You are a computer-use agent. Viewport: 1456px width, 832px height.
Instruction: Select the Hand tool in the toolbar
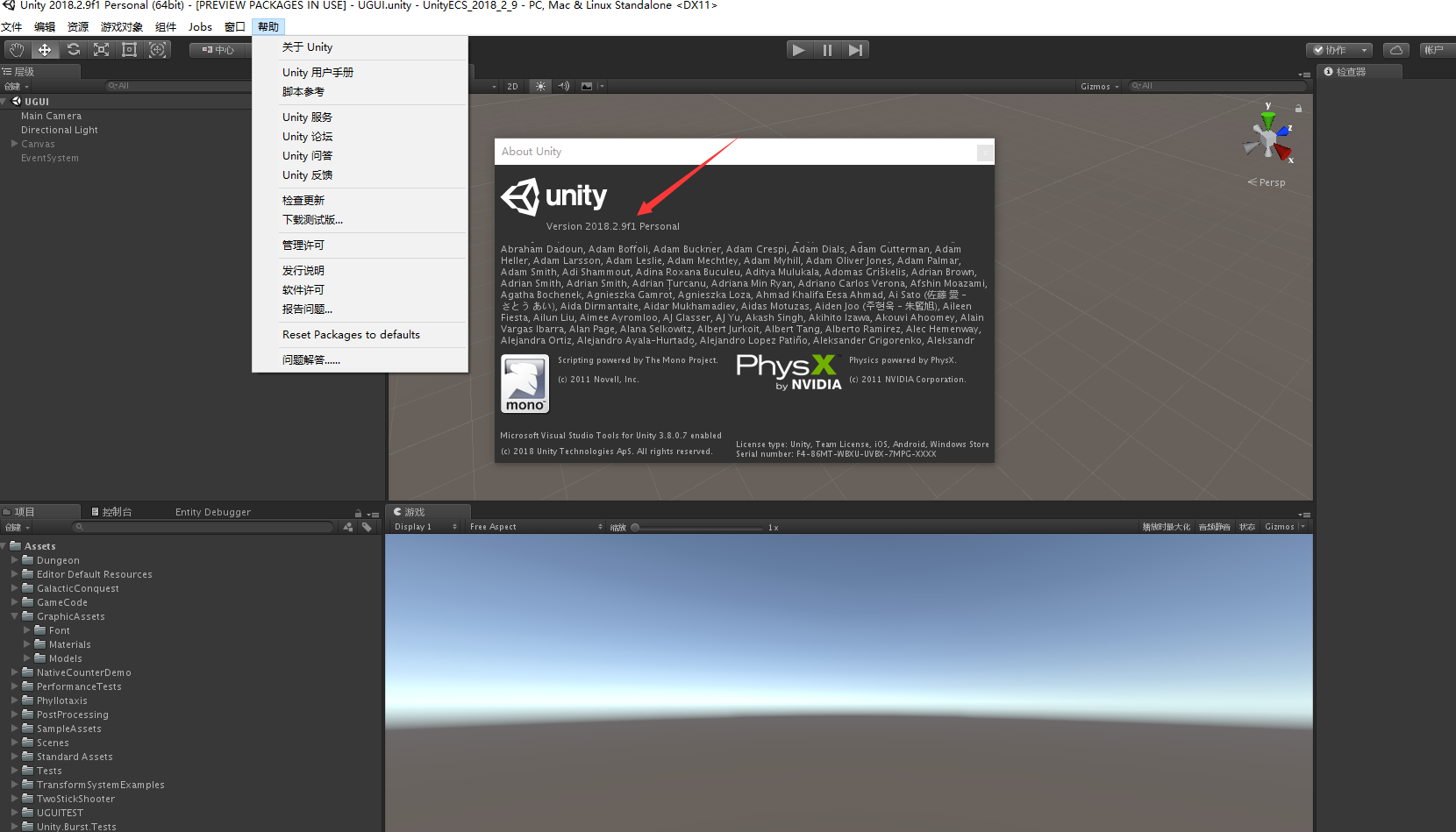click(x=17, y=50)
